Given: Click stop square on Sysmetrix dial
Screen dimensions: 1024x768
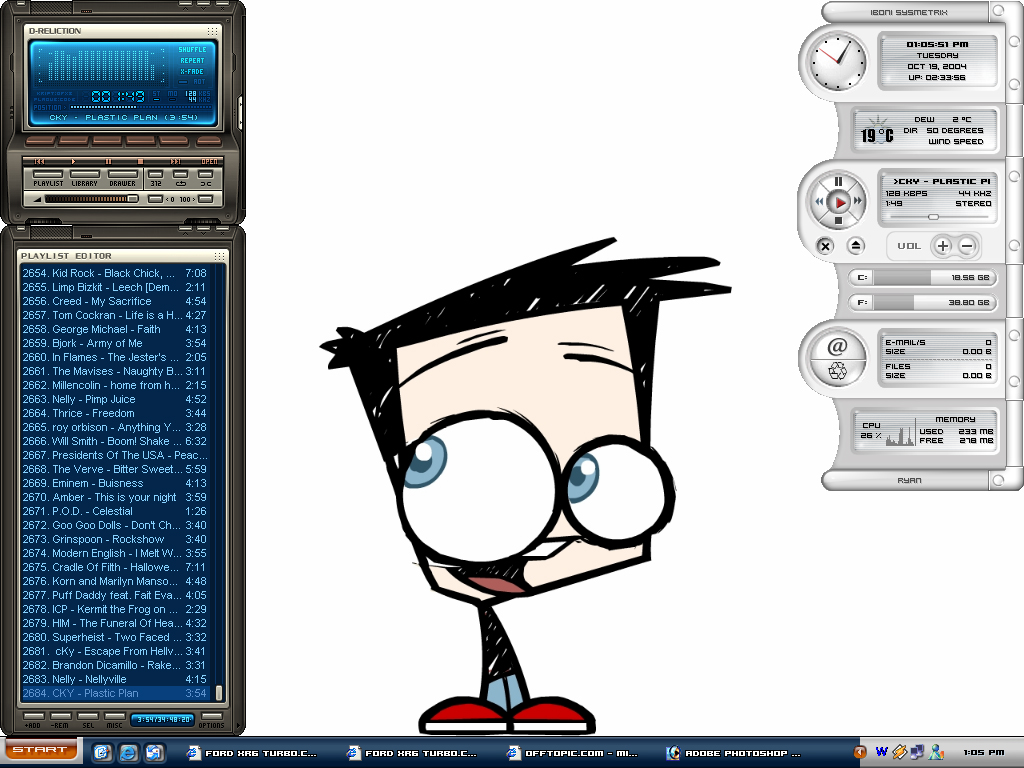Looking at the screenshot, I should point(839,221).
